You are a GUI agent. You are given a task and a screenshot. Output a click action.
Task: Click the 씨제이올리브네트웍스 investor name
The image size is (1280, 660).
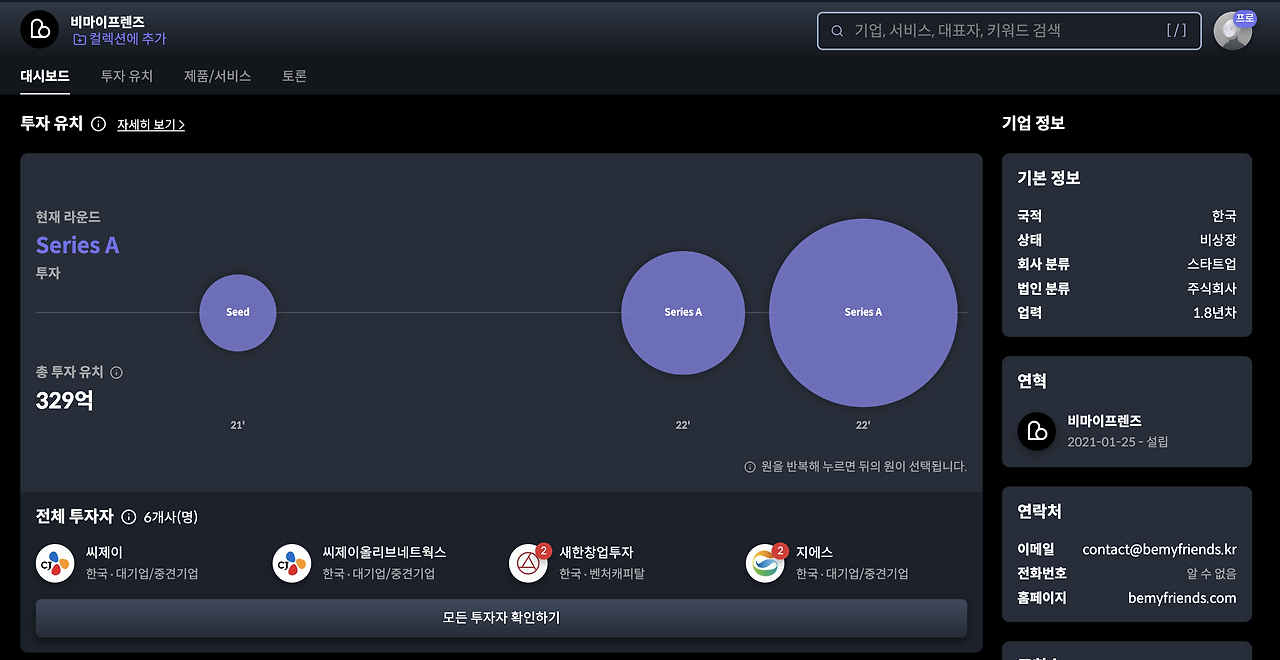pyautogui.click(x=384, y=552)
